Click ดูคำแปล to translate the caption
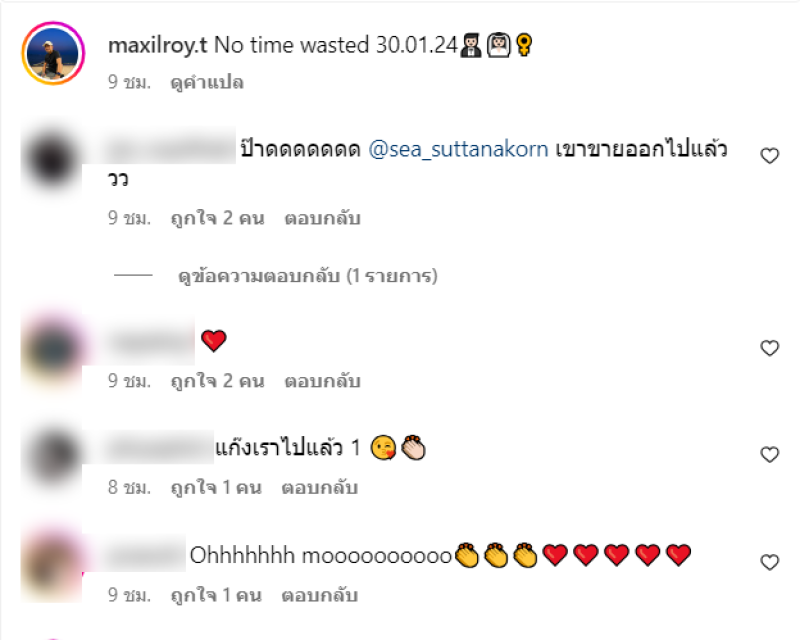Screen dimensions: 800x640 207,82
